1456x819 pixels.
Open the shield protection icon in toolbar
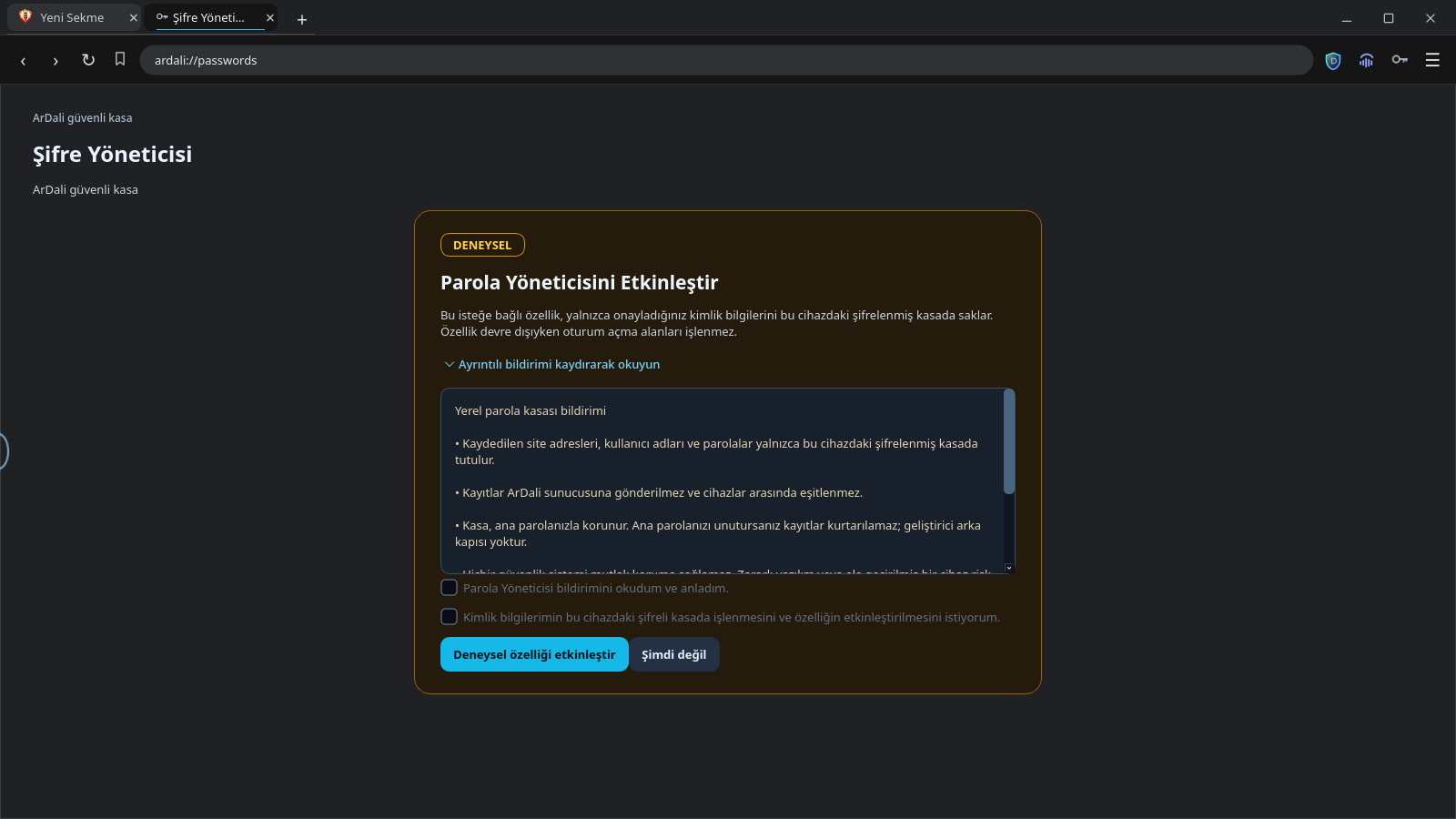(1333, 61)
